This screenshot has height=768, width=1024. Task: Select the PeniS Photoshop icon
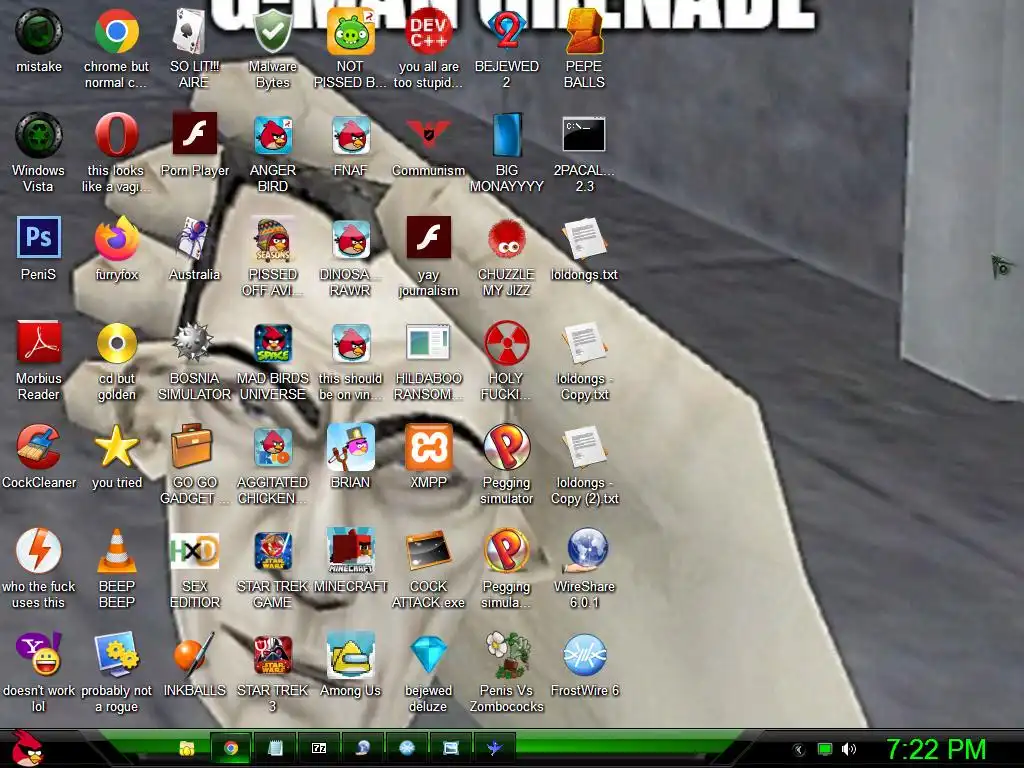click(39, 239)
